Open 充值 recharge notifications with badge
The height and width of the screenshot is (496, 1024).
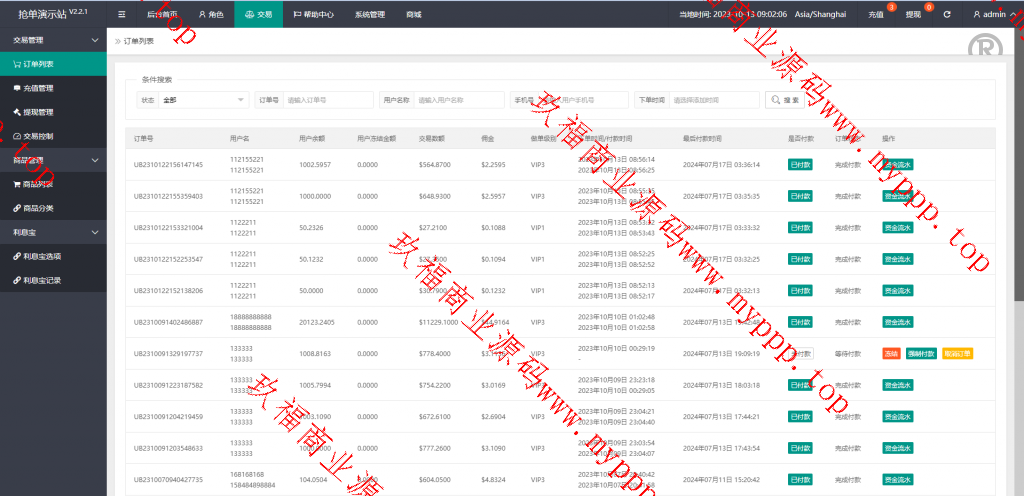(877, 15)
